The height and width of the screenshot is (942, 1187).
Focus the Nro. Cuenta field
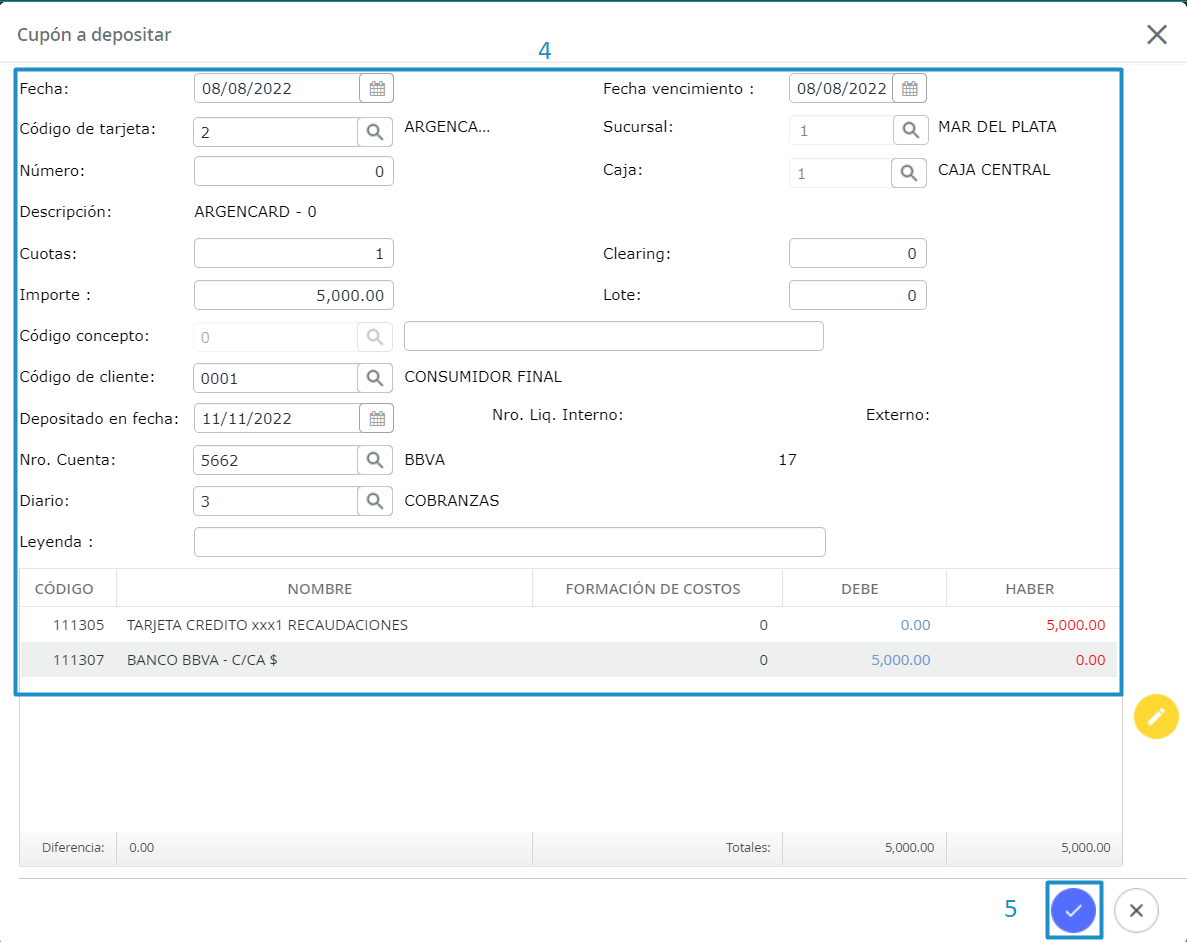pos(276,460)
